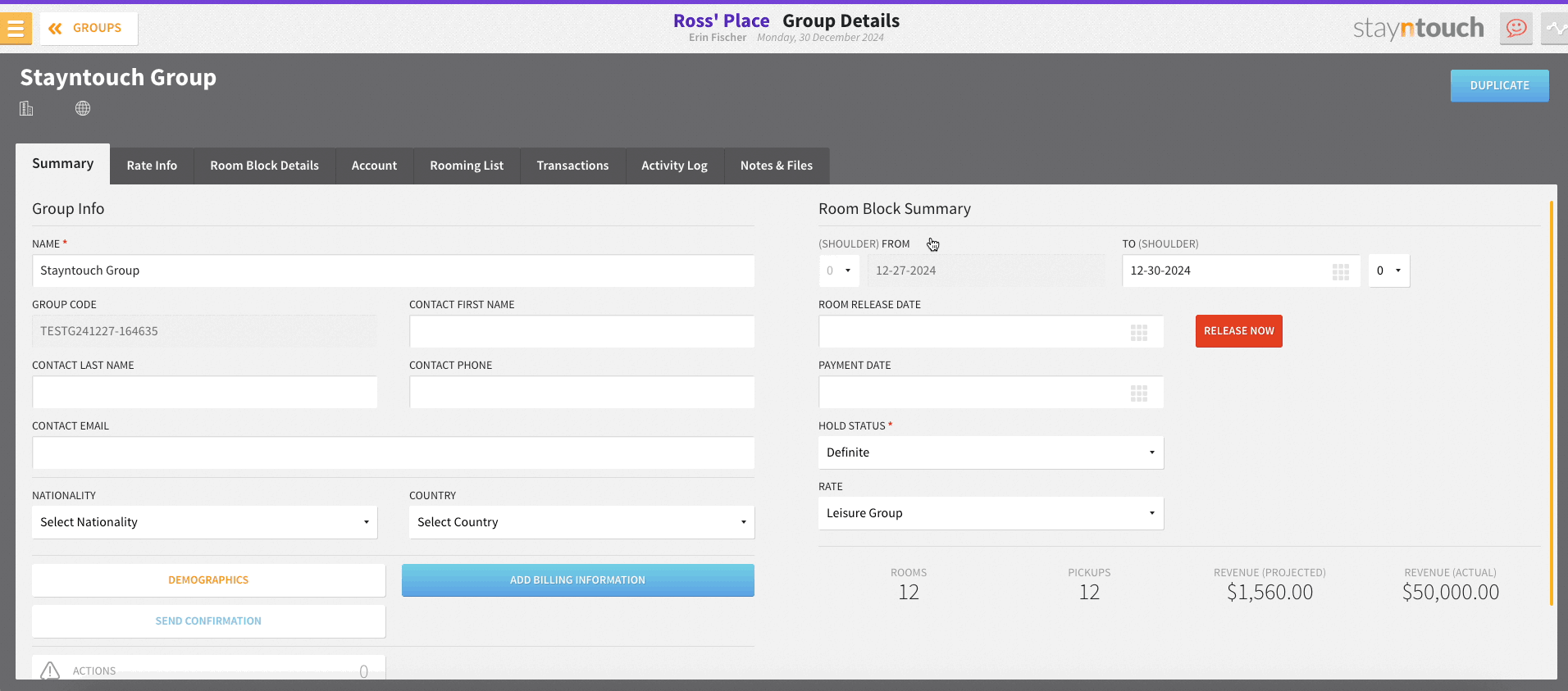Click the Contact Email field
The height and width of the screenshot is (691, 1568).
[393, 452]
